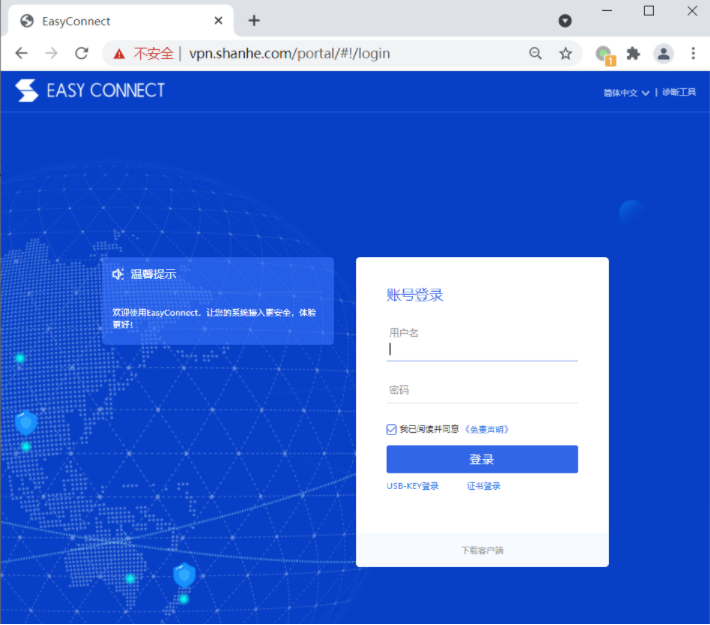Click the 密码 password input field
The height and width of the screenshot is (625, 710).
[482, 390]
